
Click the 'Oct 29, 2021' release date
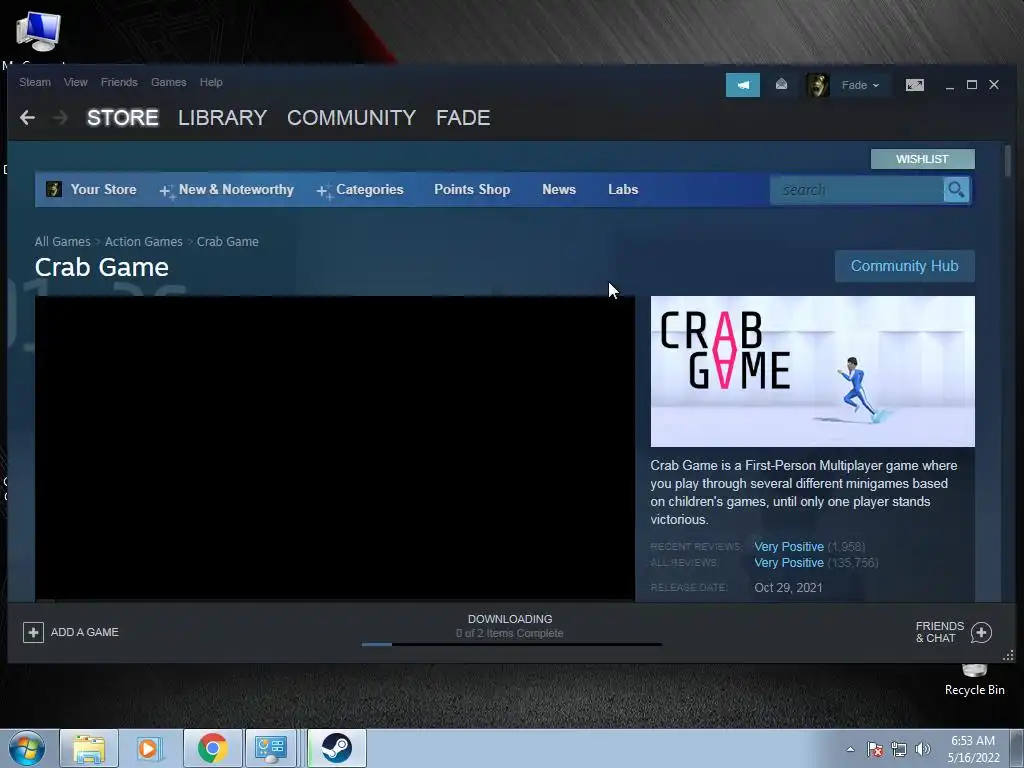(x=788, y=588)
